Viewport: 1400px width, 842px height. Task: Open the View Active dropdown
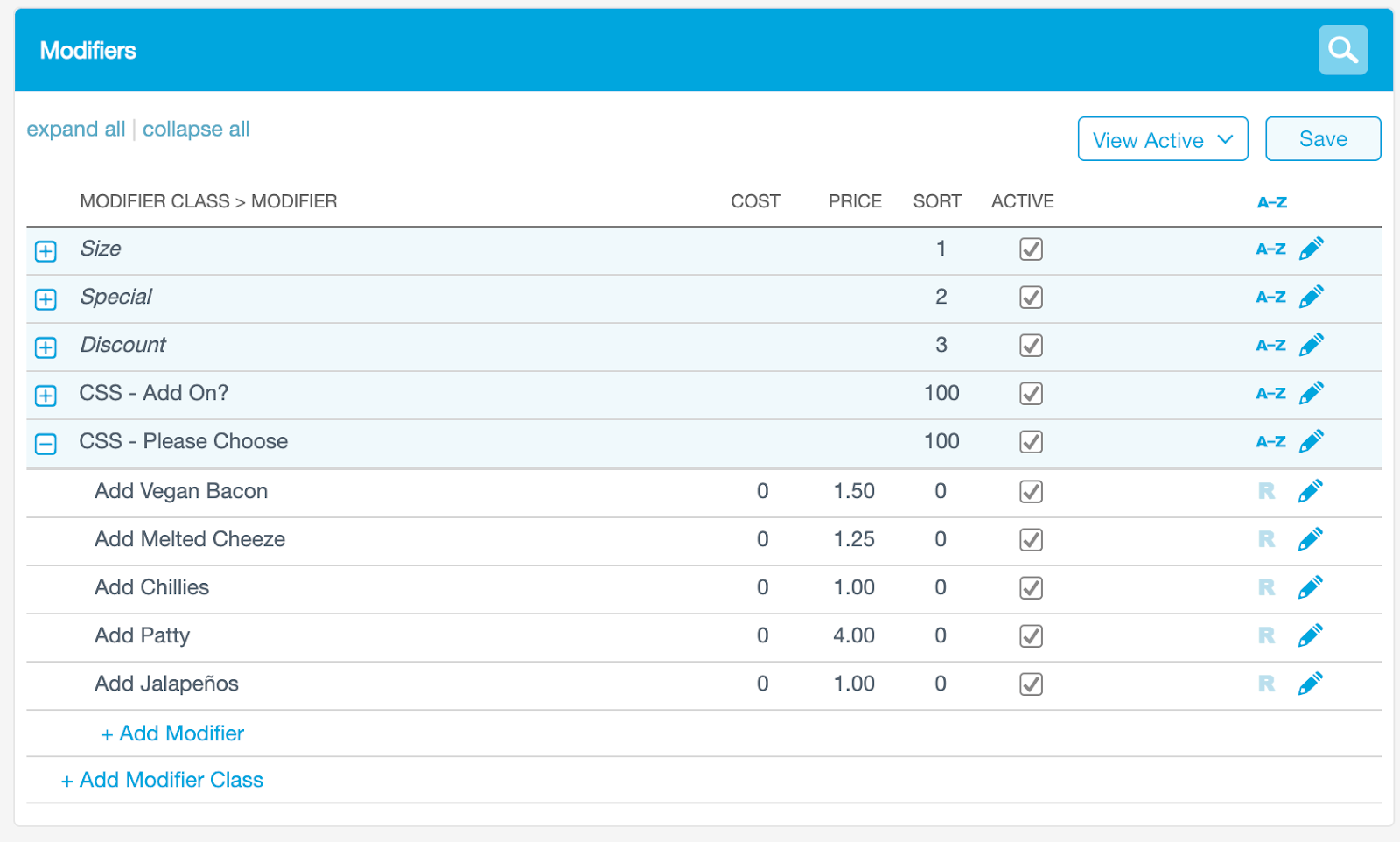pos(1162,139)
